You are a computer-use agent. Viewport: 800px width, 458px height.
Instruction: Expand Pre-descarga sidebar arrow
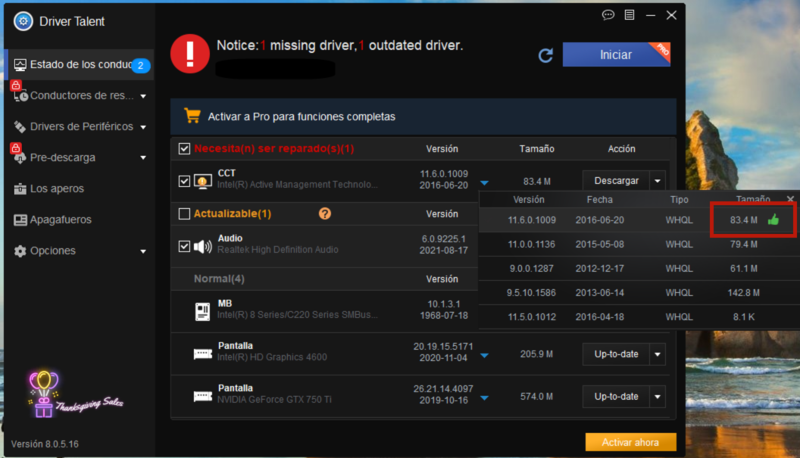[x=143, y=158]
